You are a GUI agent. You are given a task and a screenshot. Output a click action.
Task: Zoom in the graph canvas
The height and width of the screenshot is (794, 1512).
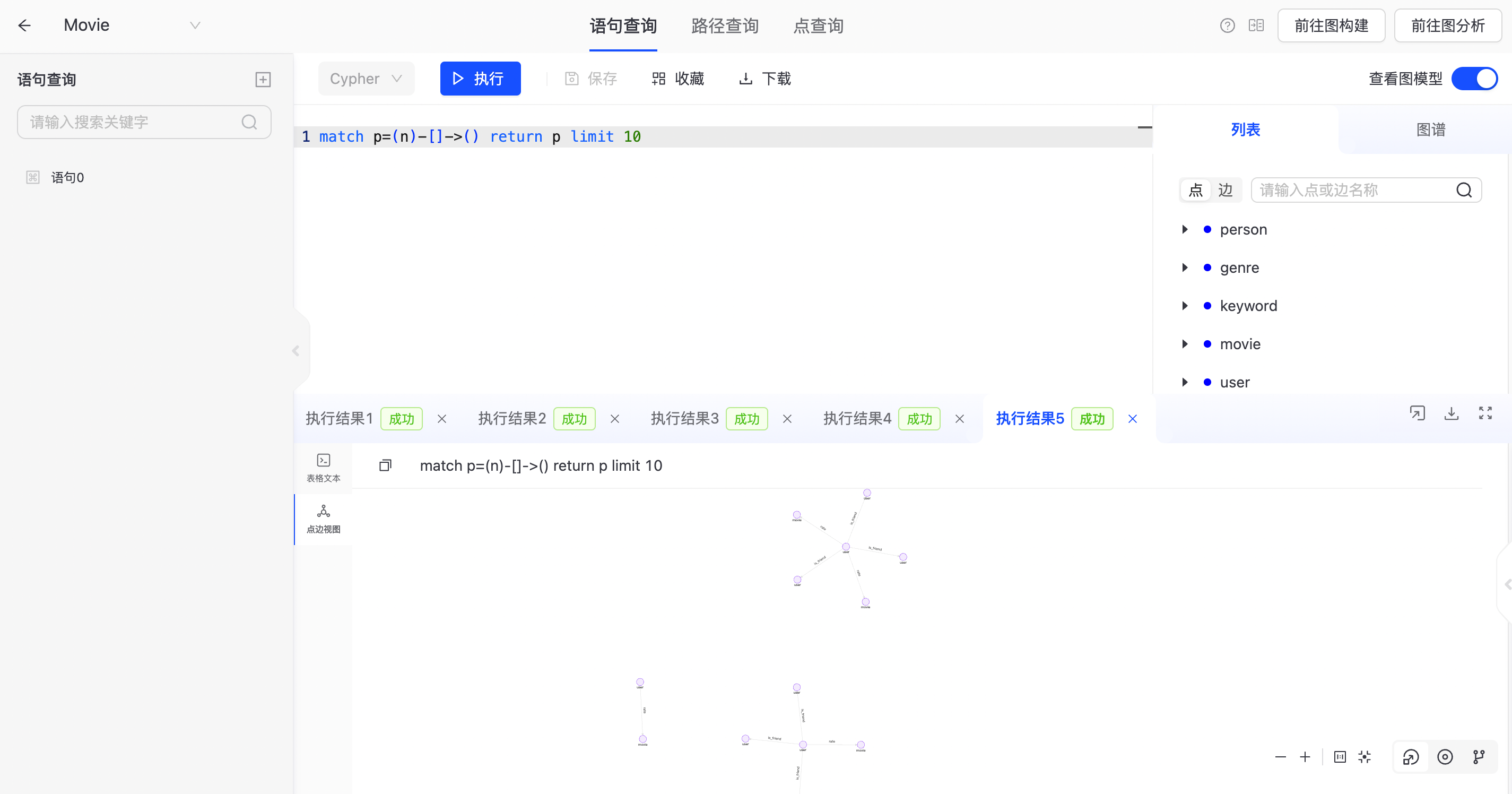(1305, 757)
